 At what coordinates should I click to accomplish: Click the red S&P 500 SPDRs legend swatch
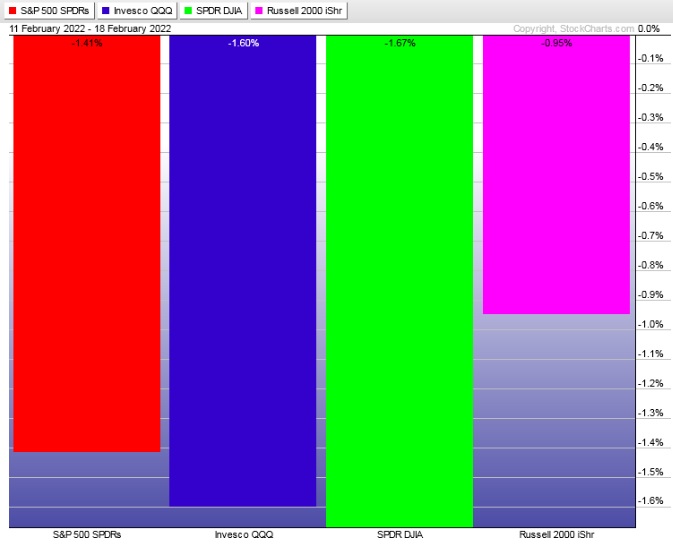tap(12, 11)
